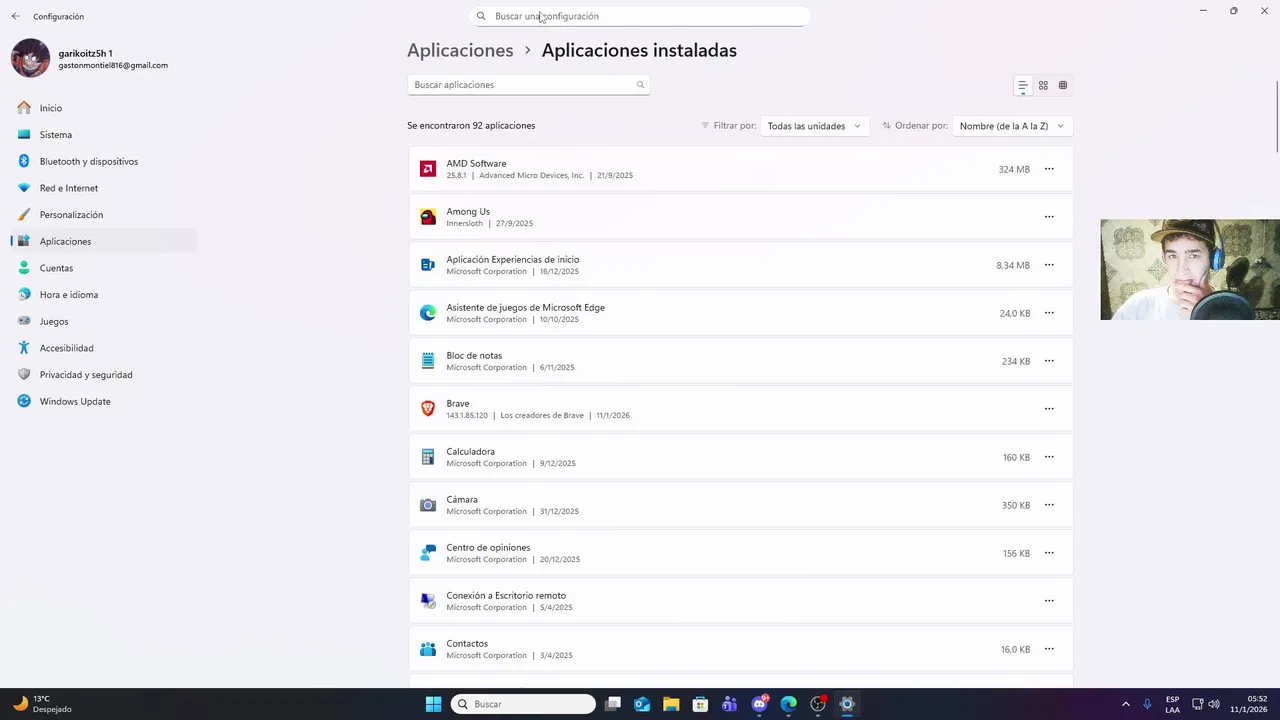
Task: Open Outlook from the taskbar
Action: [x=642, y=704]
